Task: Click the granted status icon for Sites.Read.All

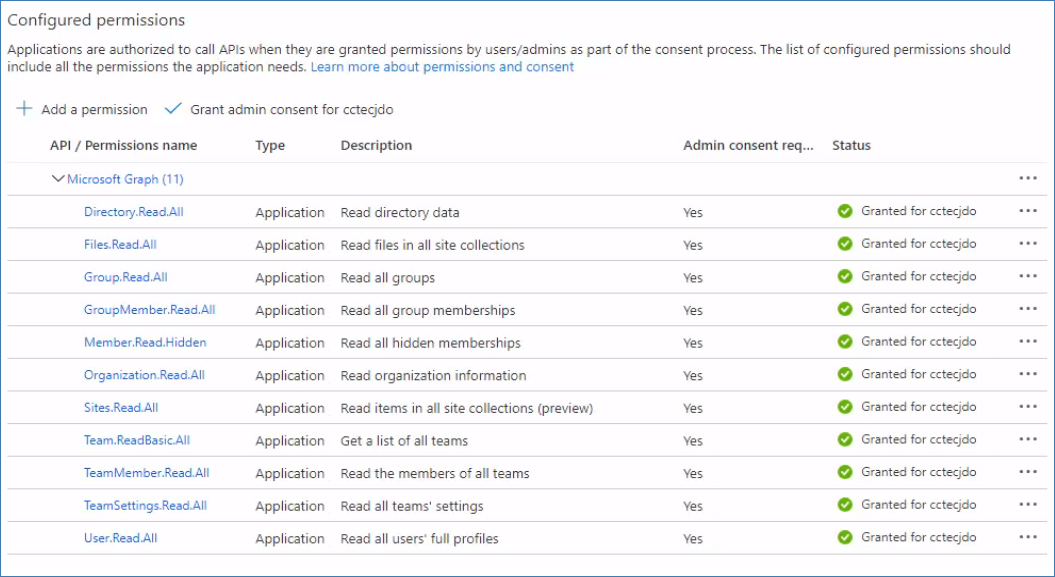Action: tap(845, 407)
